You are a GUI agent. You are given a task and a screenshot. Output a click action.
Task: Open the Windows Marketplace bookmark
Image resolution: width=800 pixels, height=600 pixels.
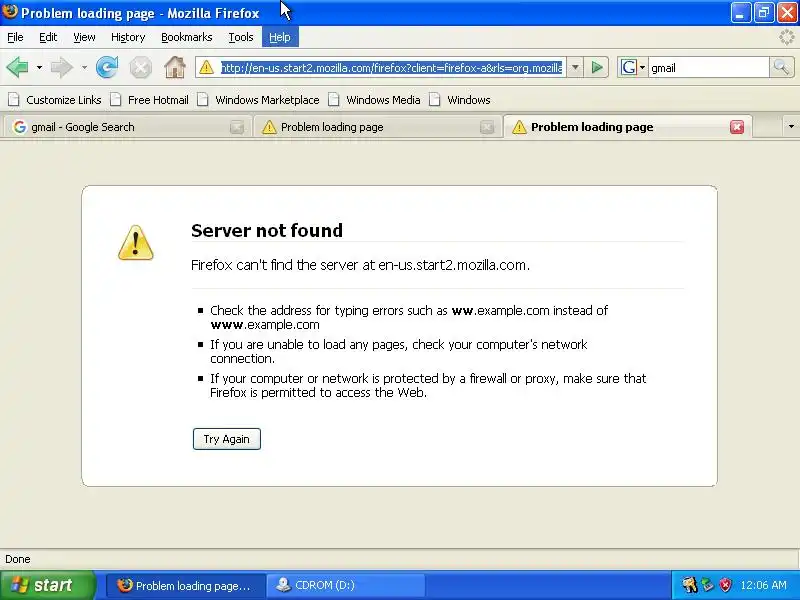tap(259, 99)
